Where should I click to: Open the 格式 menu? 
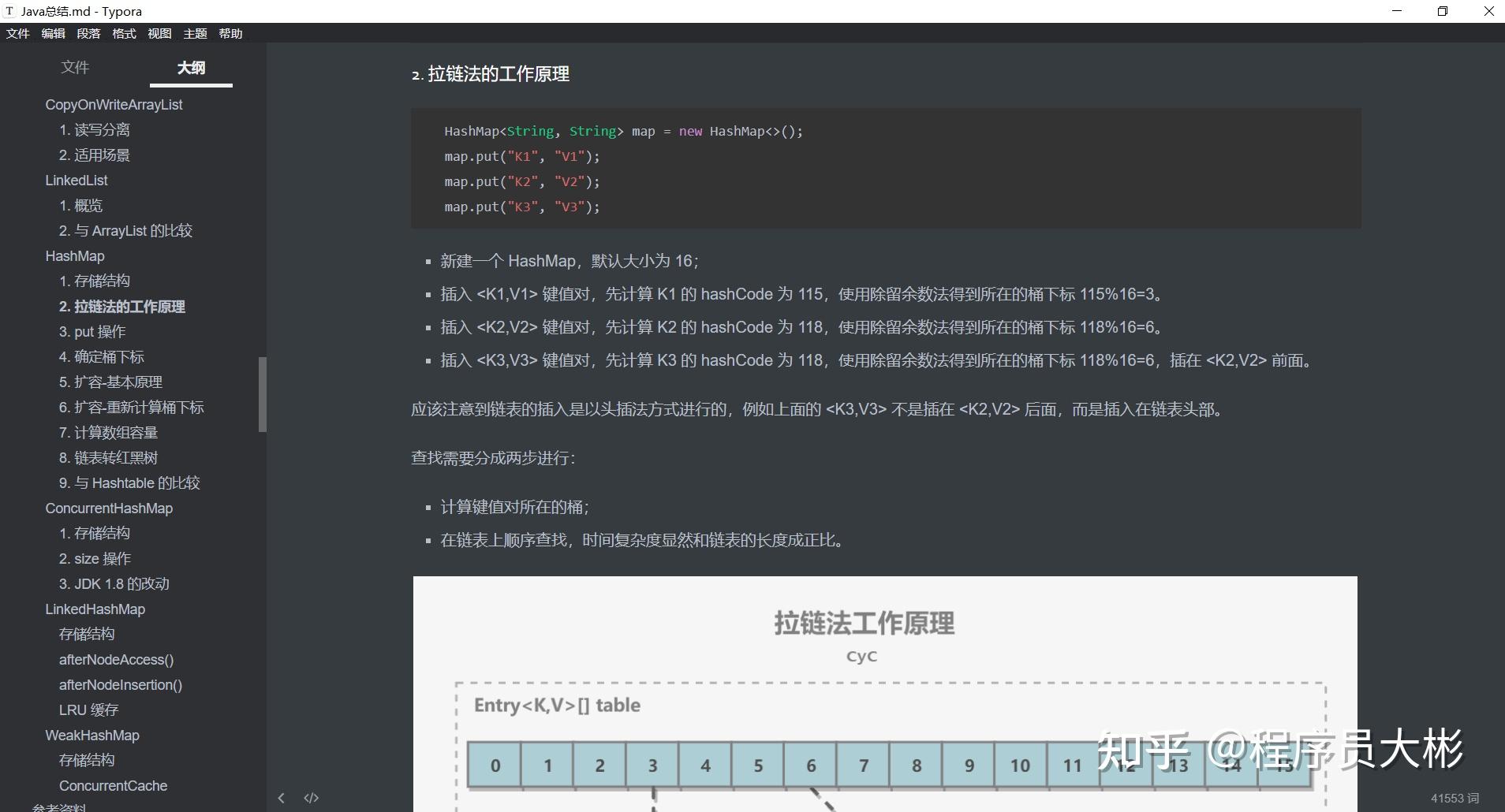[x=124, y=33]
